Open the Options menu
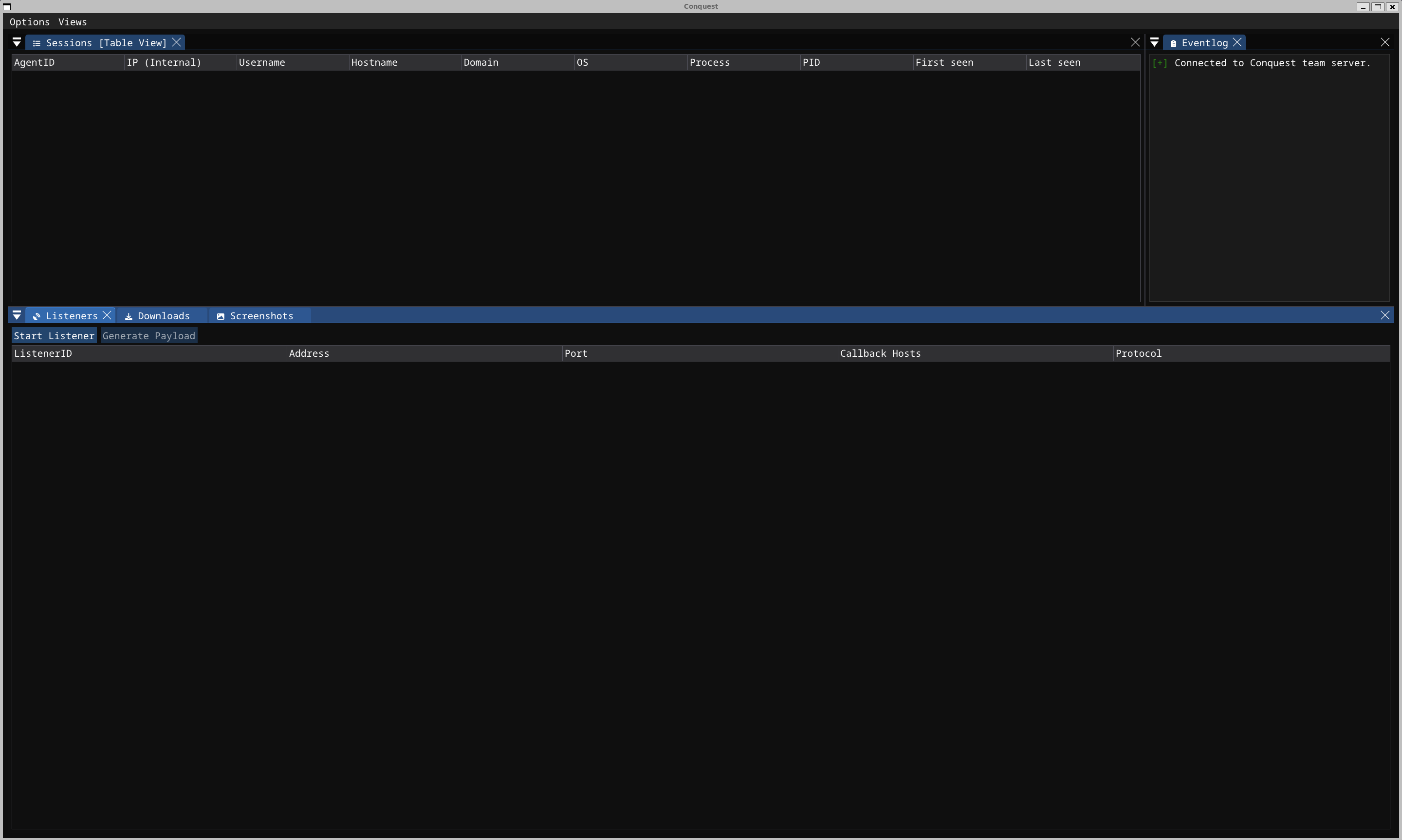1402x840 pixels. tap(29, 22)
